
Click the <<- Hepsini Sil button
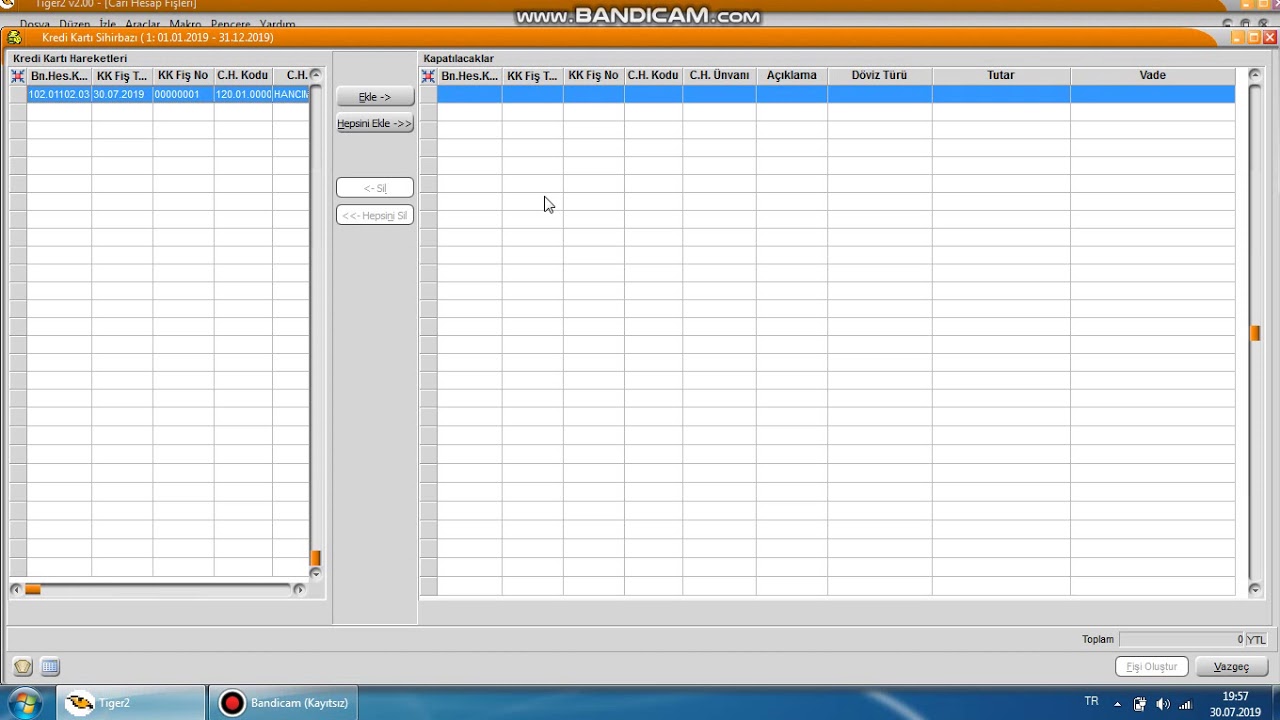375,216
